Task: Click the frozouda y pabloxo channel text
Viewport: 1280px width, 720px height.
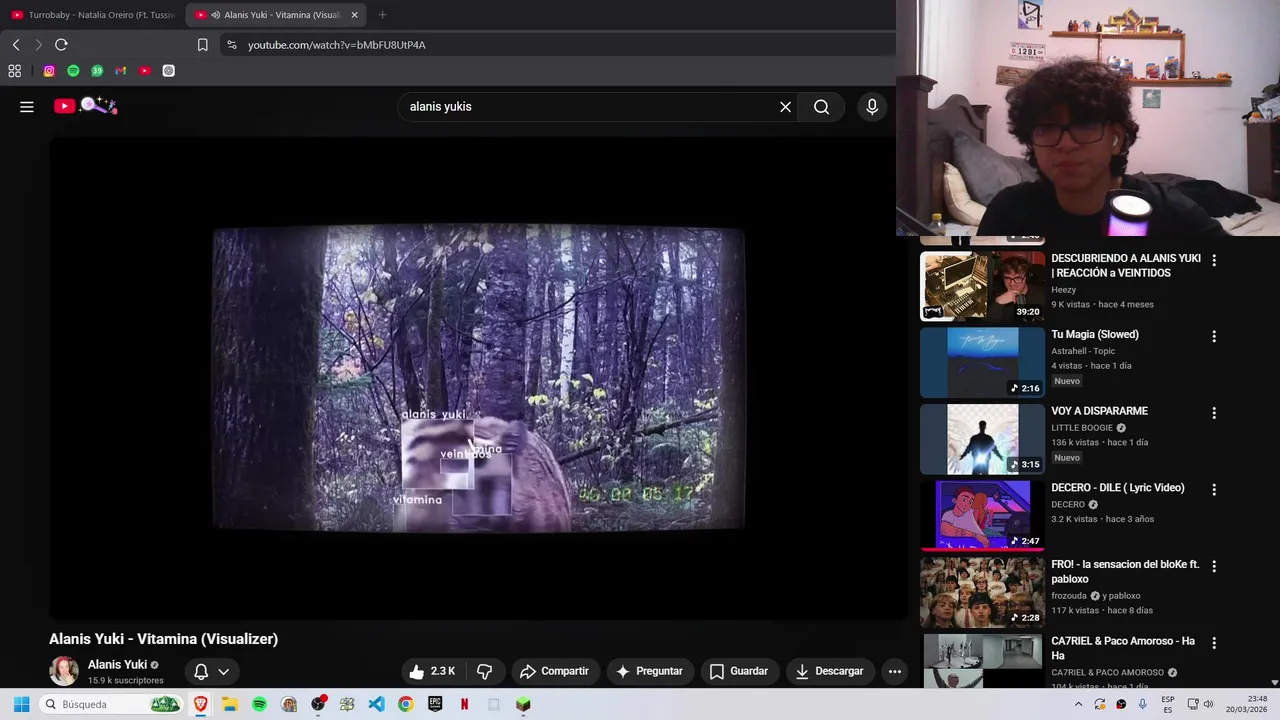Action: tap(1096, 596)
